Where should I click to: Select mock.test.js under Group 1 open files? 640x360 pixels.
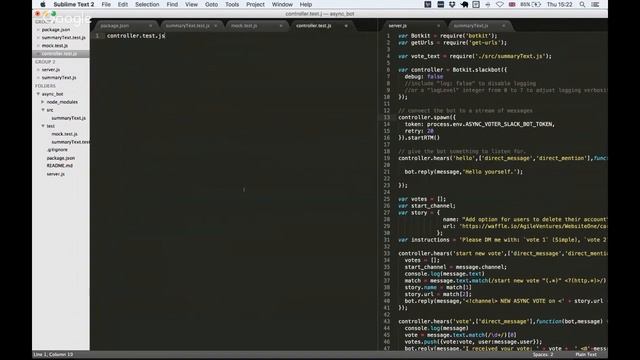55,46
